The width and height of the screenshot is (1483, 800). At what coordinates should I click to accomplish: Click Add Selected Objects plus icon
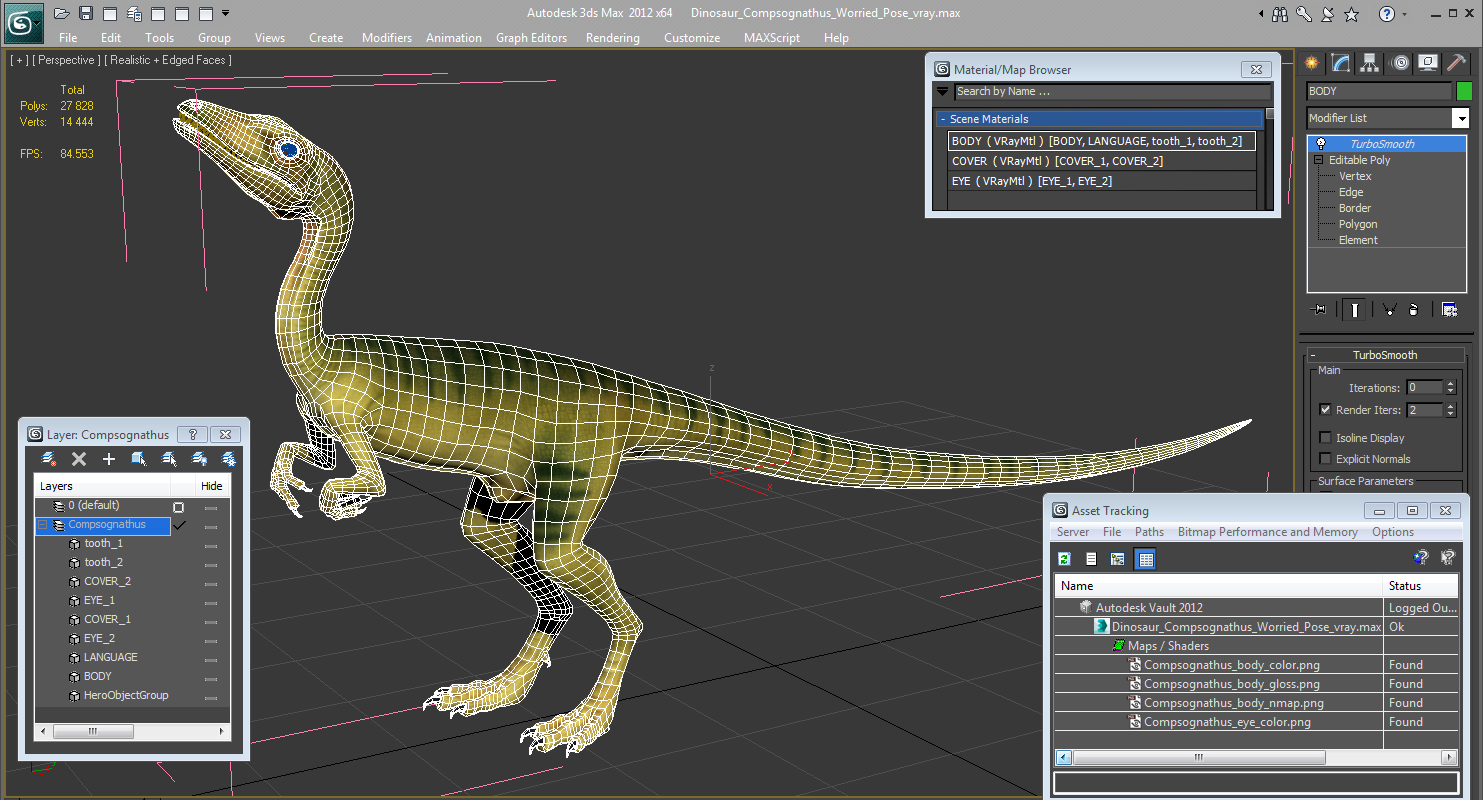109,459
